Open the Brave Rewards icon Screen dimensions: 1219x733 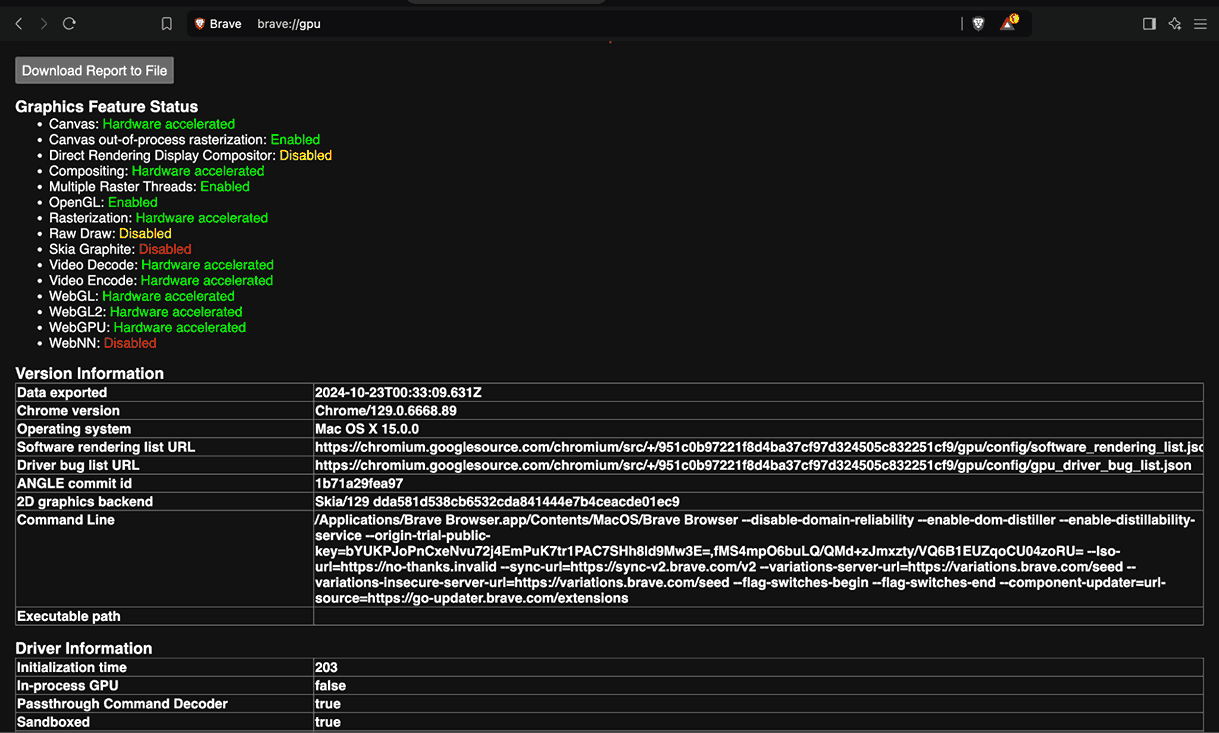click(x=1008, y=24)
